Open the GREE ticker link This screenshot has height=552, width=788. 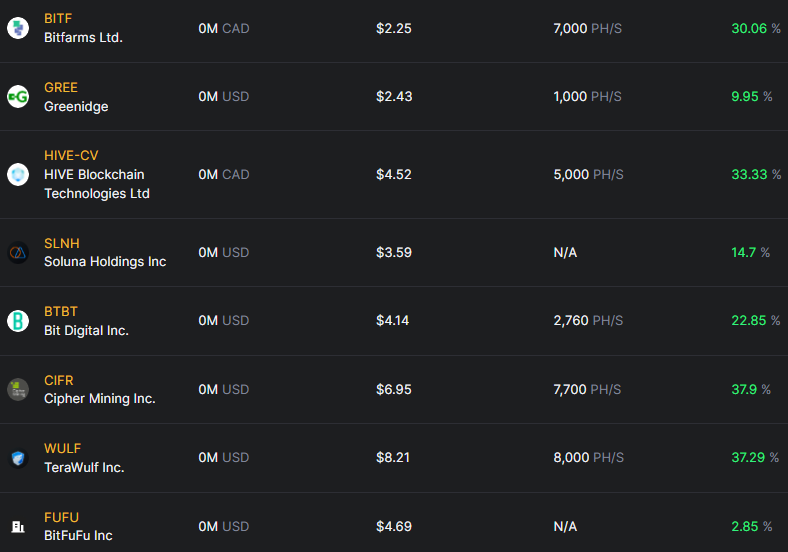pyautogui.click(x=61, y=87)
